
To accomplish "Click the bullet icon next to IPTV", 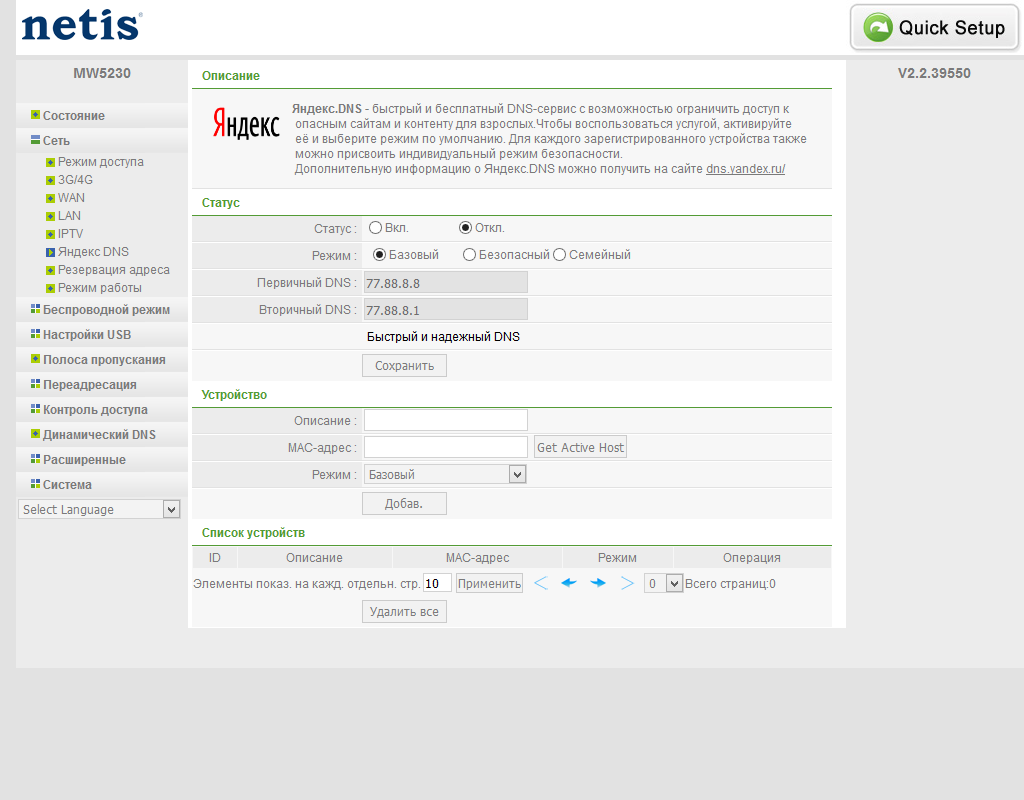I will pos(50,234).
